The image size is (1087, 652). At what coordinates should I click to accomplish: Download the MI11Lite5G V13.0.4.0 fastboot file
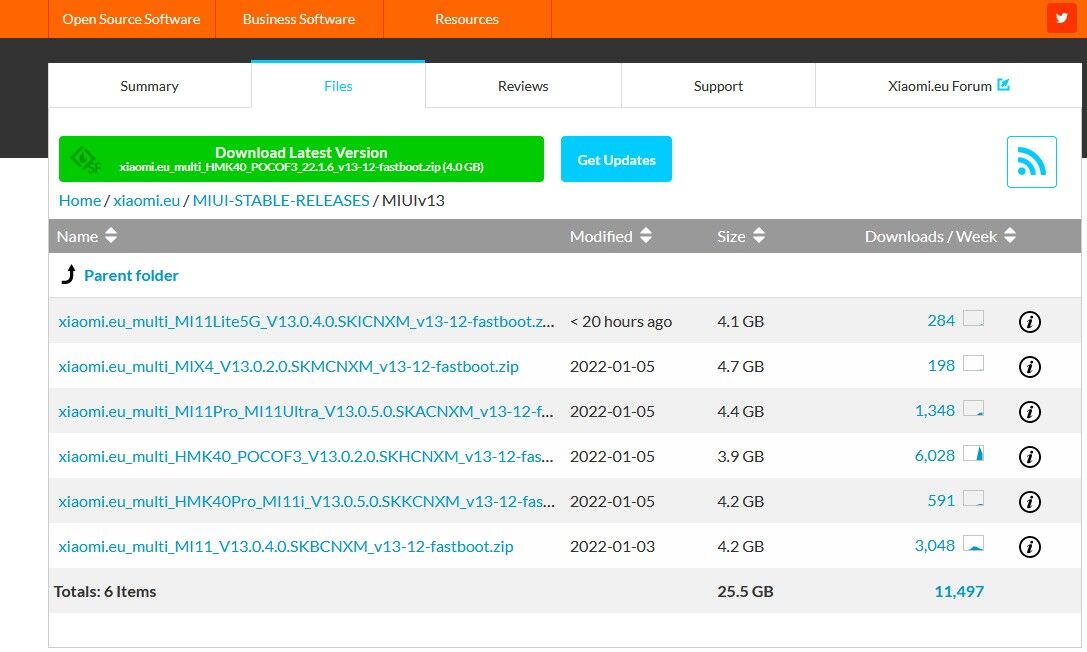pyautogui.click(x=306, y=321)
